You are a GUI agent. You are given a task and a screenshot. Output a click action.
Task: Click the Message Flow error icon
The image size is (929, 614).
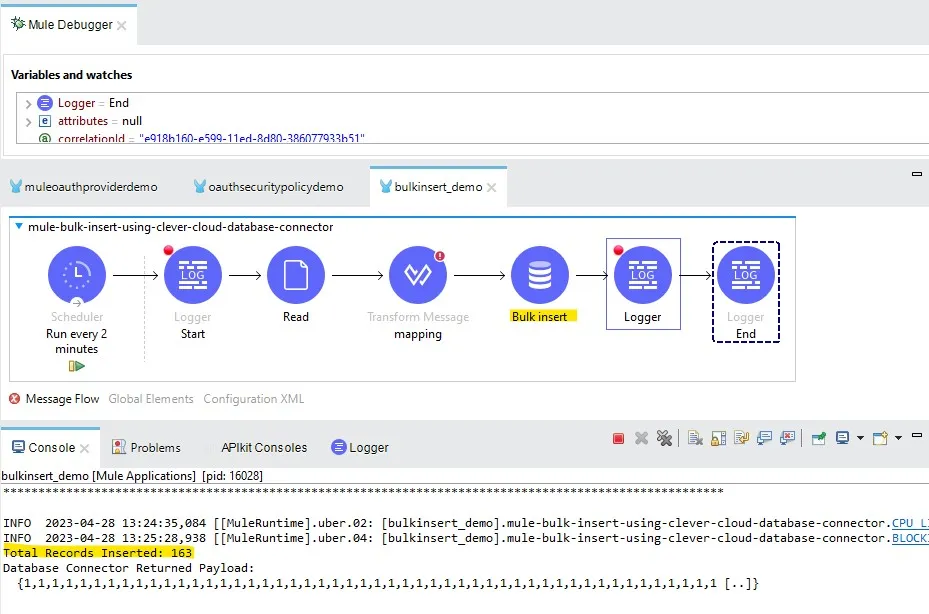tap(15, 399)
